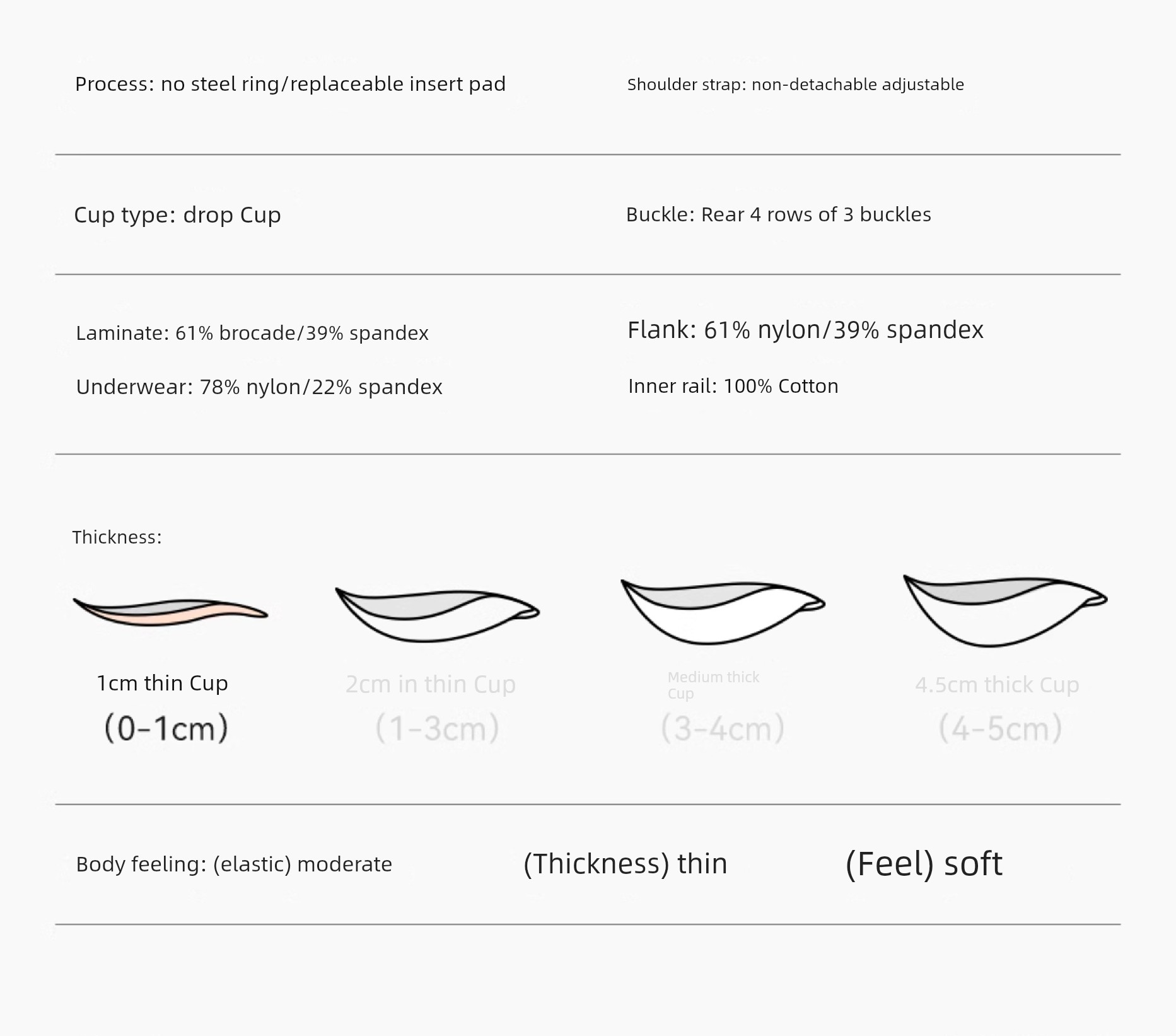Click the 4.5cm thick cup illustration
1176x1036 pixels.
[1005, 610]
